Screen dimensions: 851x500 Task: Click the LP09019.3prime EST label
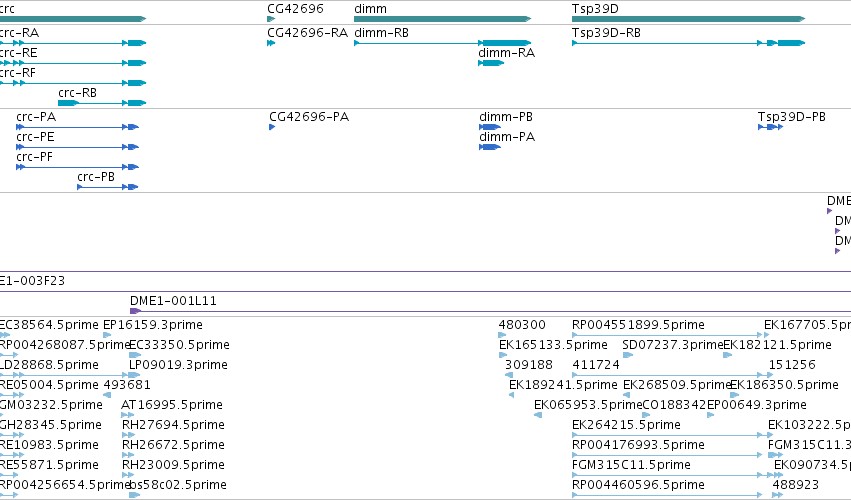pos(178,365)
